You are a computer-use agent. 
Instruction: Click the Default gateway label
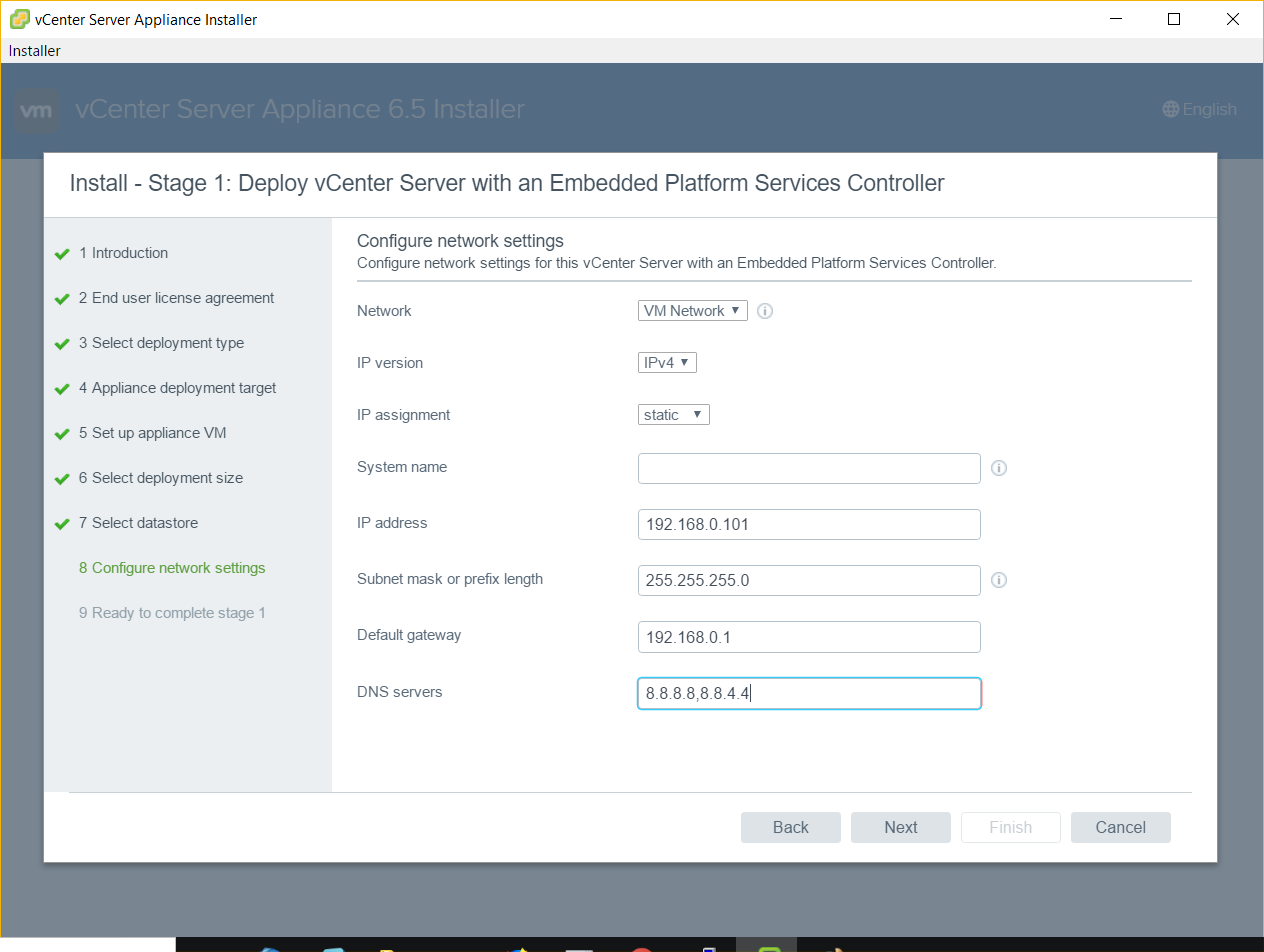409,635
